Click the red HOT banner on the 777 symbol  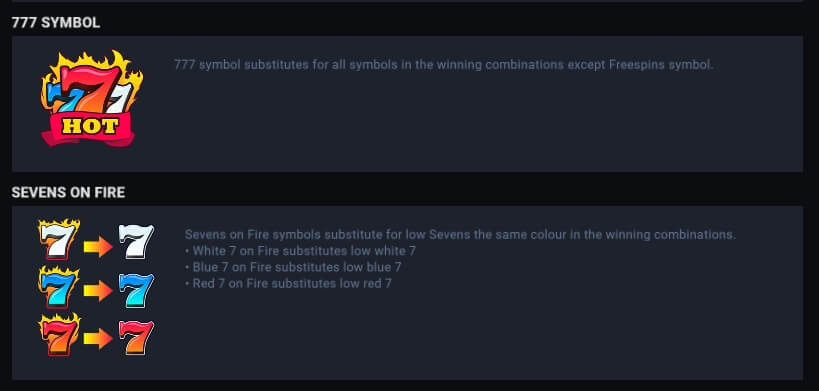coord(88,127)
